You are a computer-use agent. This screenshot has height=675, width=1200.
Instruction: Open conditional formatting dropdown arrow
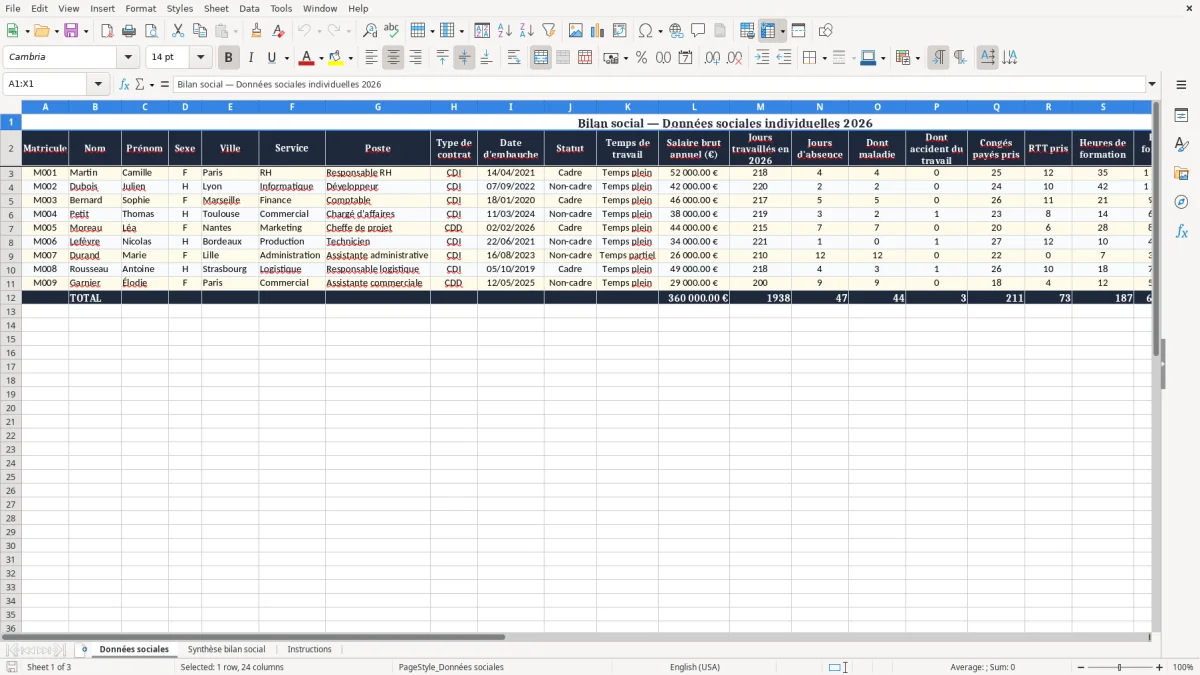[917, 58]
